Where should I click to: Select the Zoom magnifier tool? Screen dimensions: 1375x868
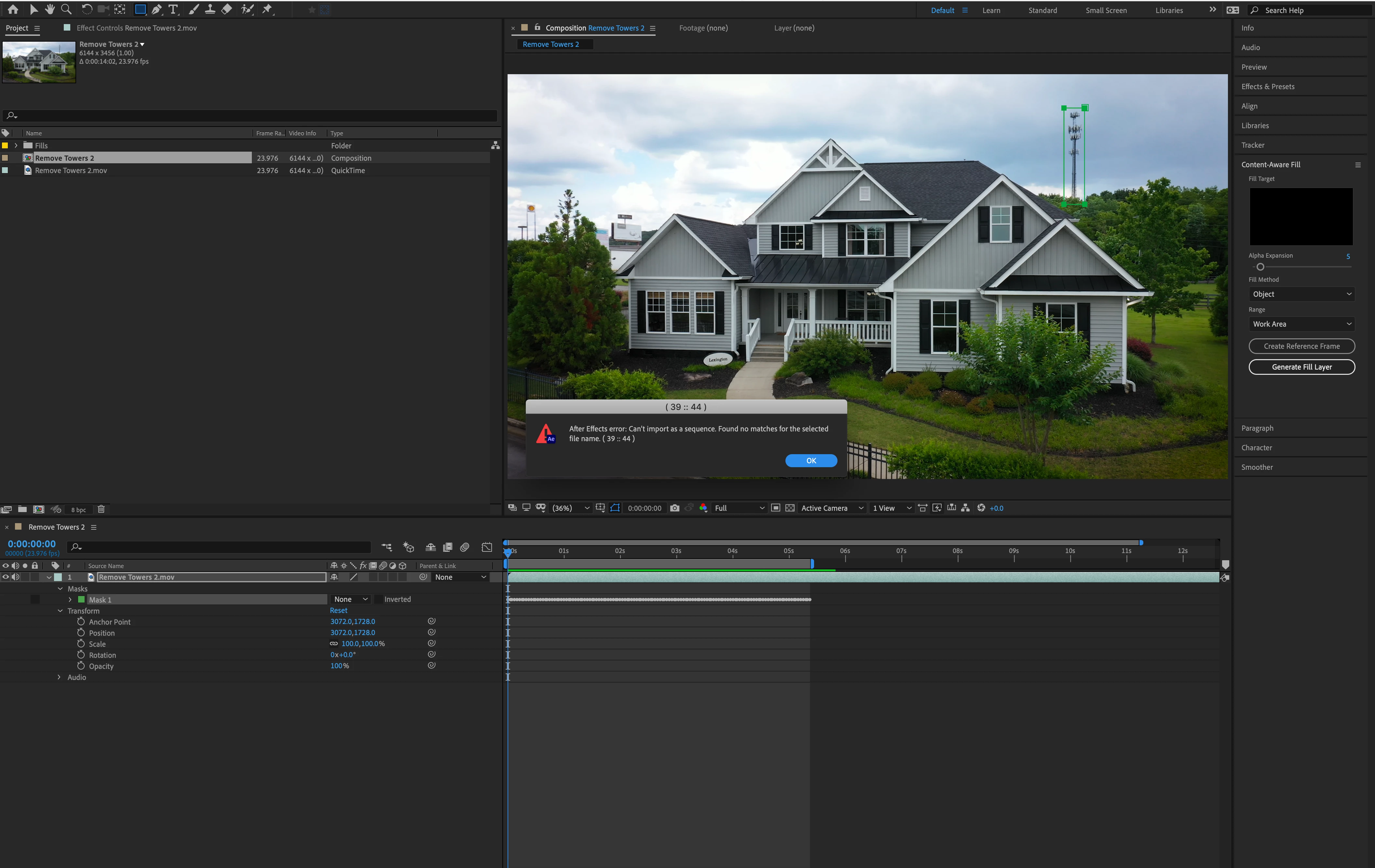66,9
